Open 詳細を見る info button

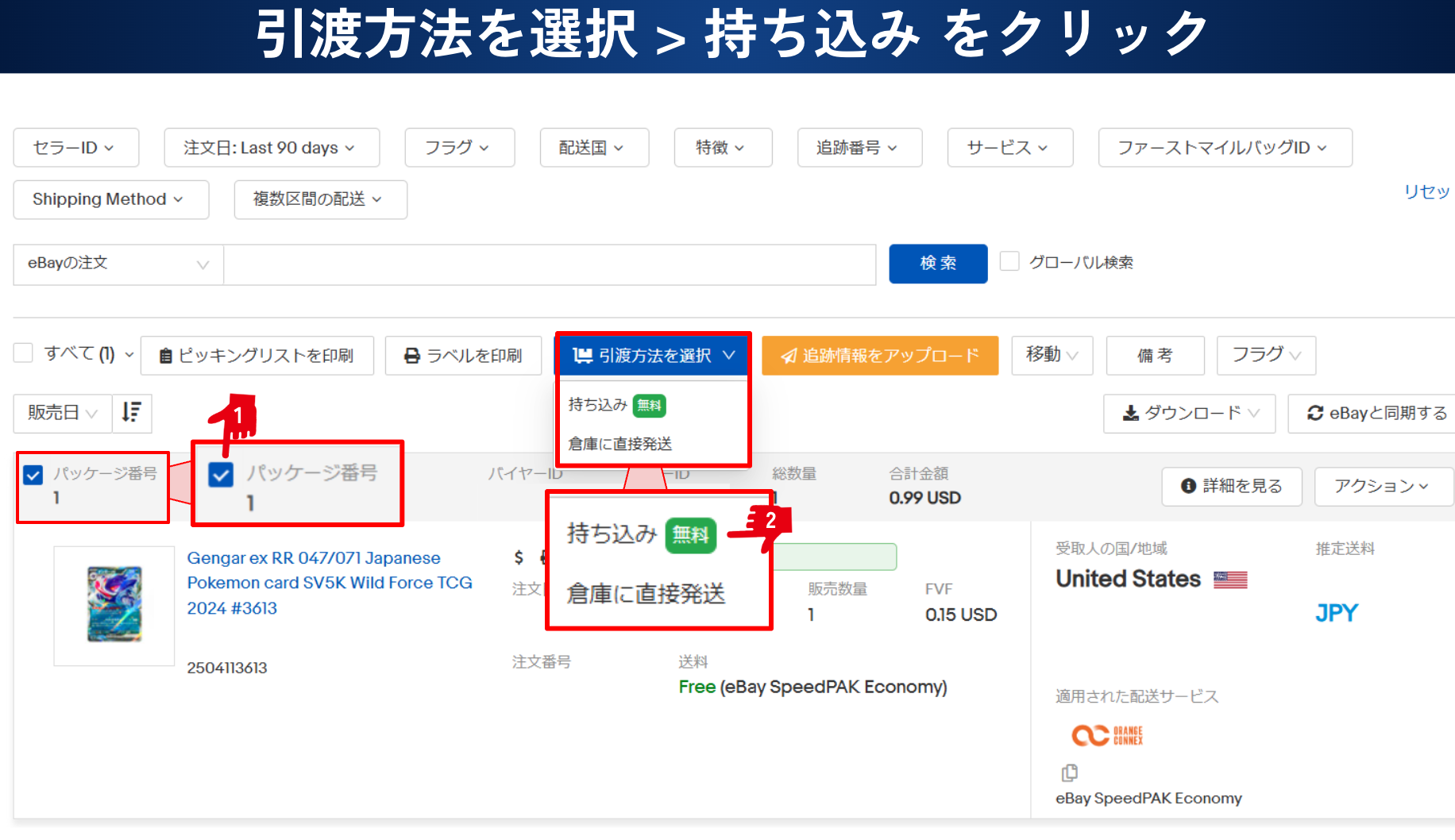click(1231, 486)
